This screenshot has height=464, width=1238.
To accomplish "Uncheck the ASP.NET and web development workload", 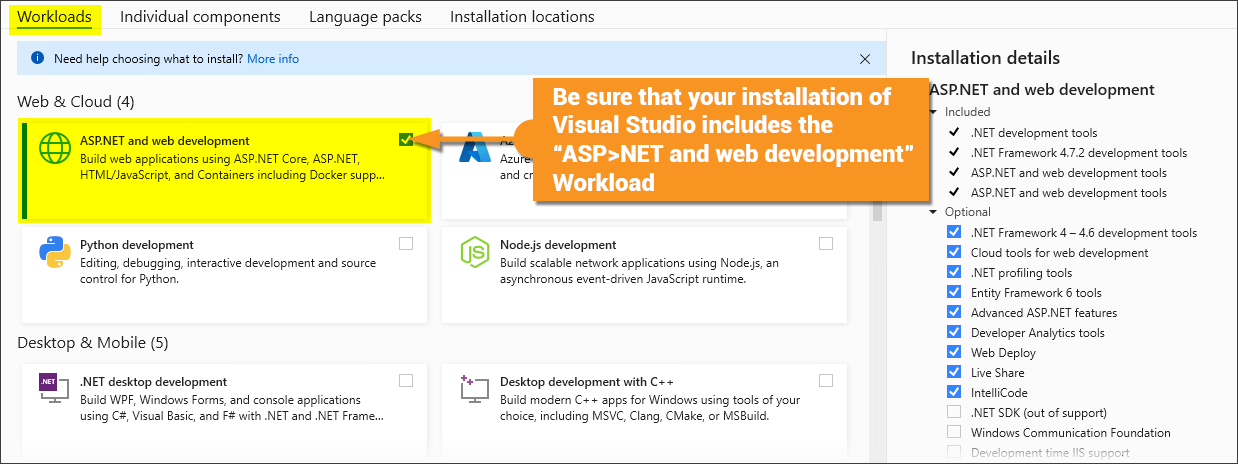I will click(405, 140).
